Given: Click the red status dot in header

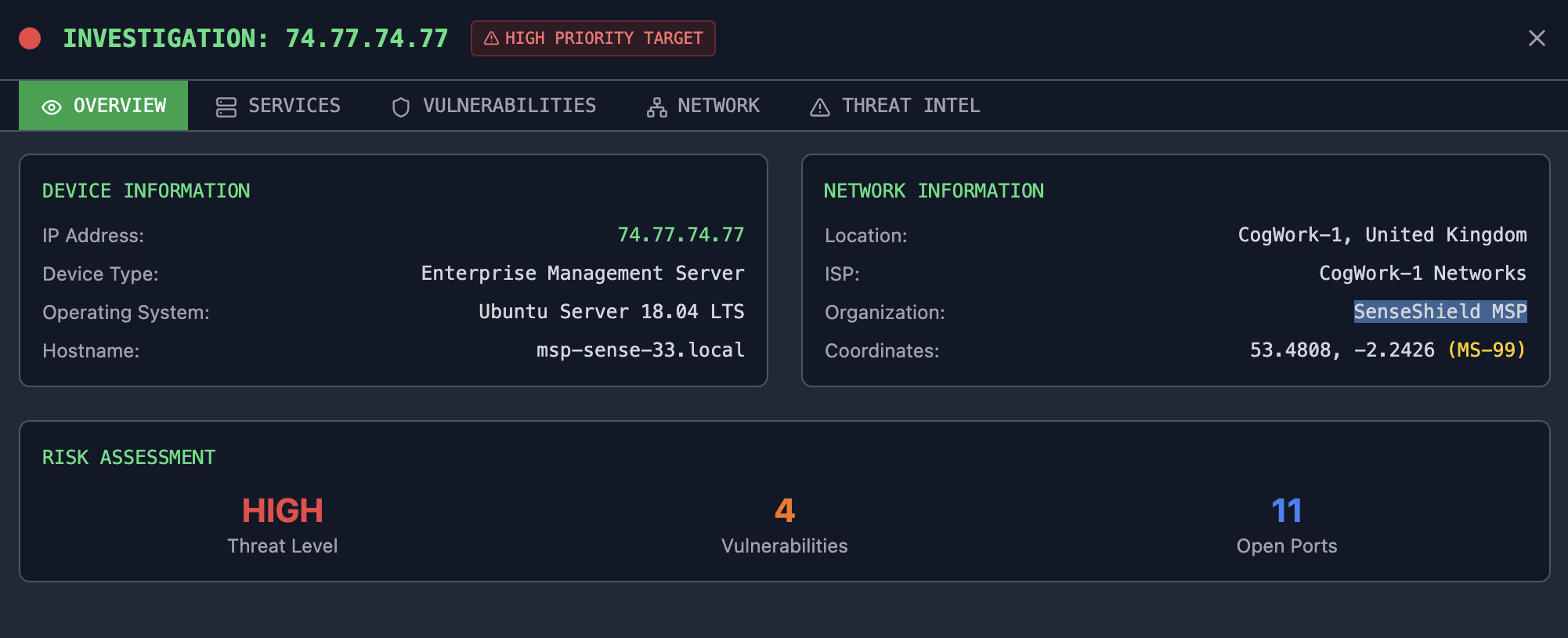Looking at the screenshot, I should click(x=30, y=38).
